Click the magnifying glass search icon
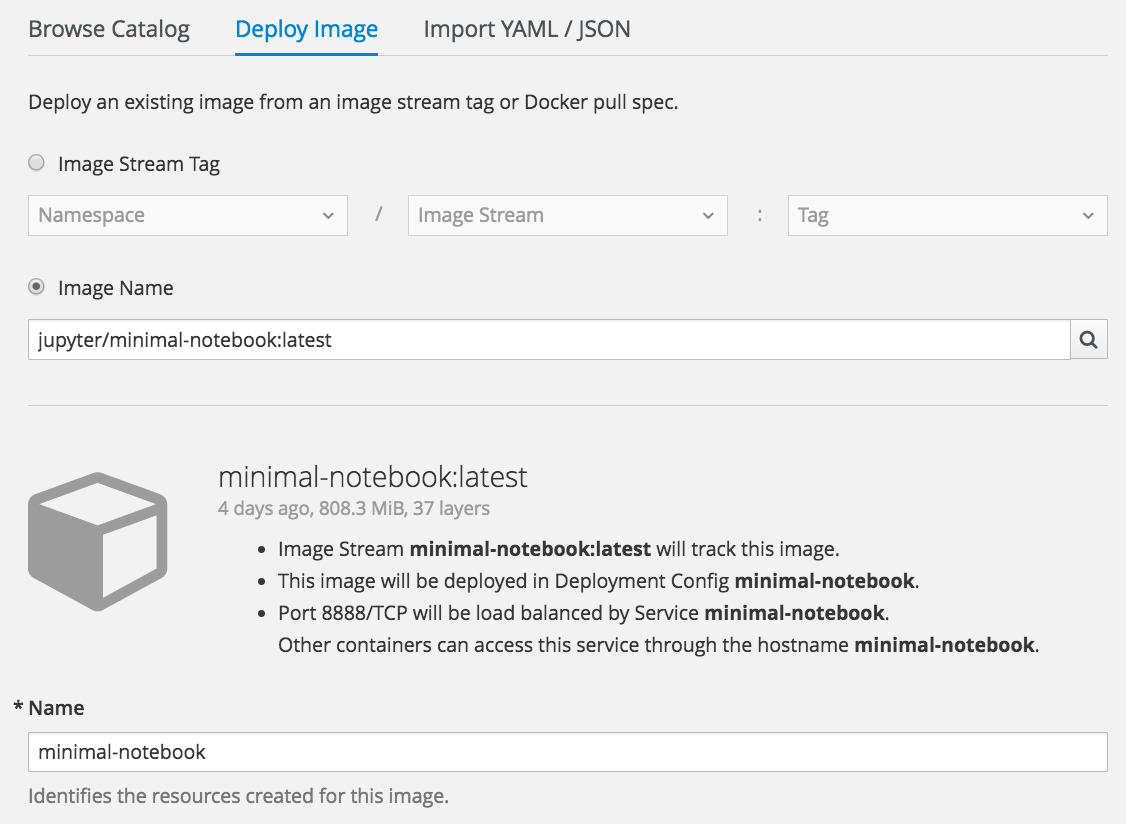This screenshot has height=824, width=1126. pos(1089,340)
